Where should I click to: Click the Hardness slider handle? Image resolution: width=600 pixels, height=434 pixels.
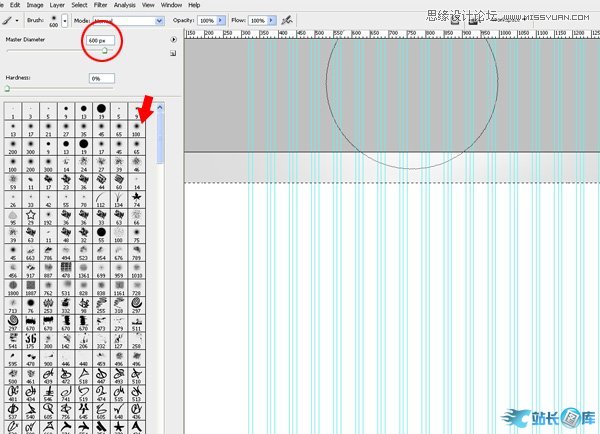(8, 89)
